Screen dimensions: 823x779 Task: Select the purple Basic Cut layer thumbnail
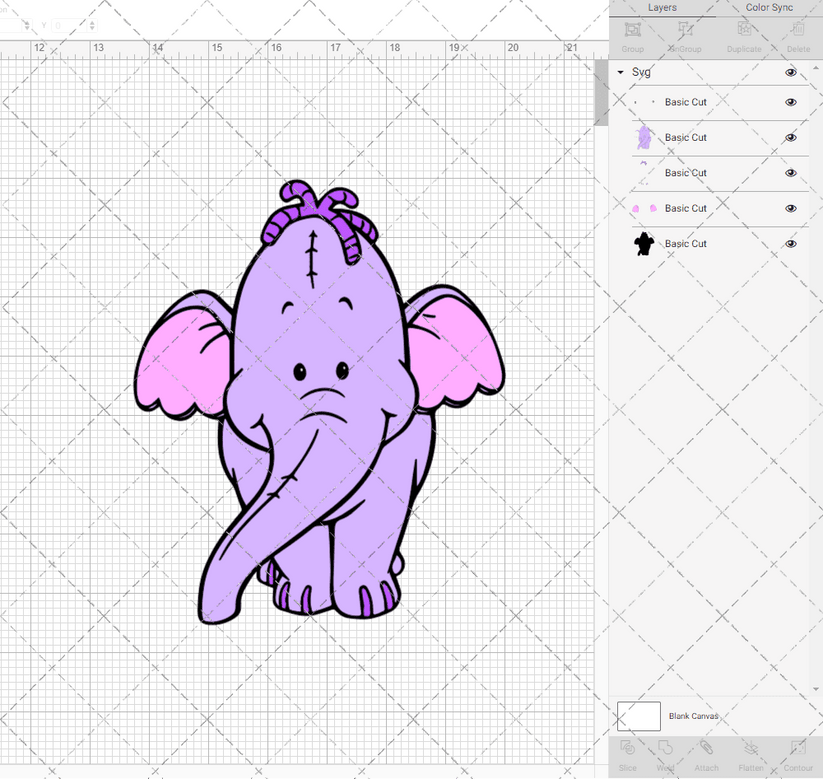tap(645, 137)
